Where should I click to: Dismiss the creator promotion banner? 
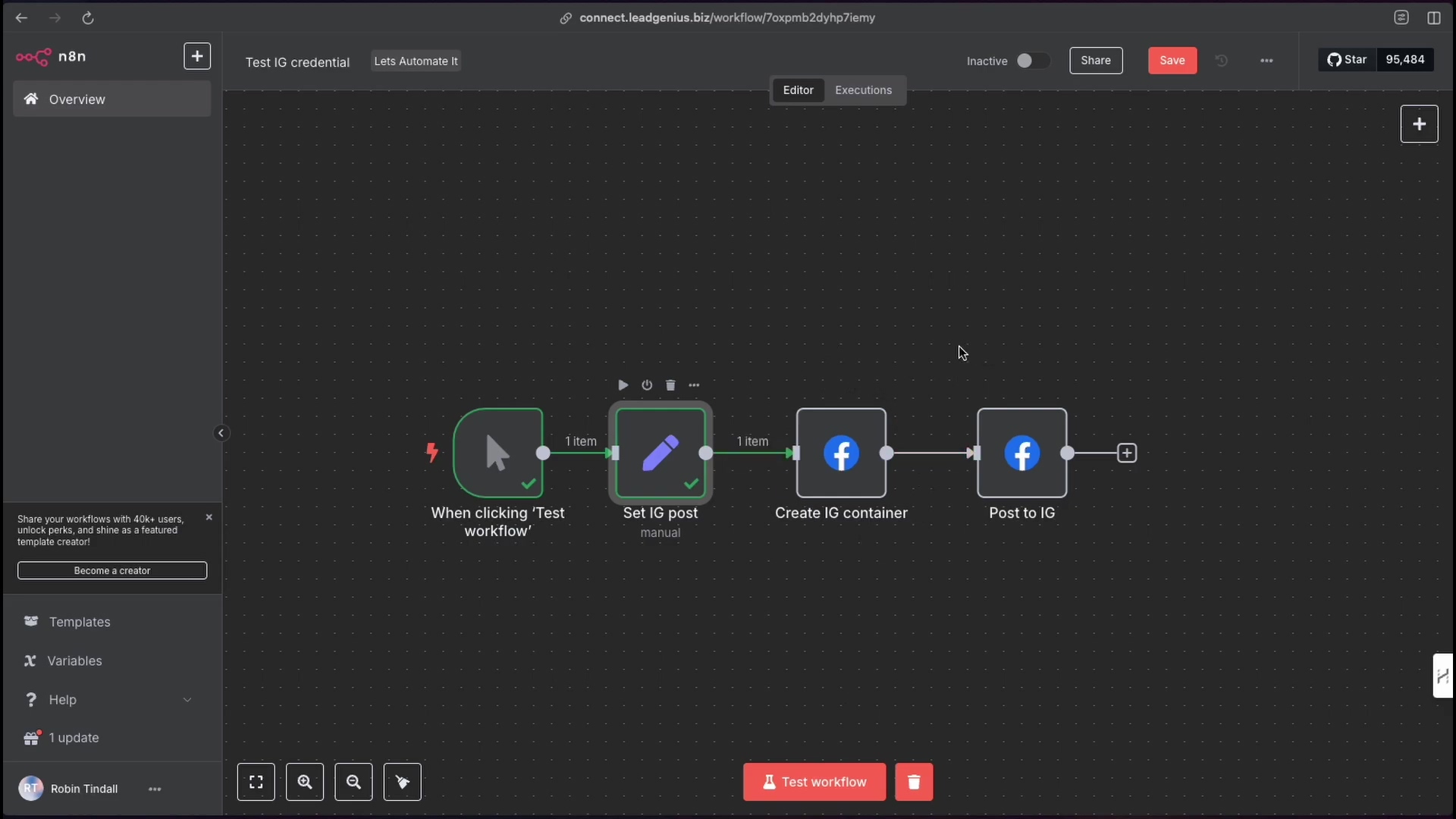(x=209, y=517)
